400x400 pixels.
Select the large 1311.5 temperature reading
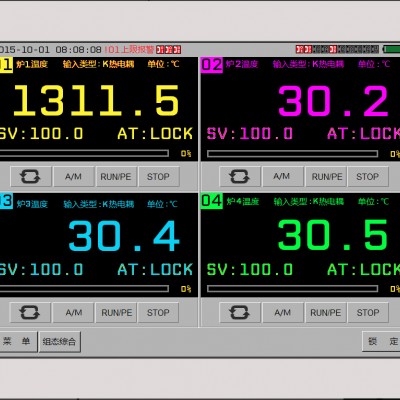tap(96, 100)
